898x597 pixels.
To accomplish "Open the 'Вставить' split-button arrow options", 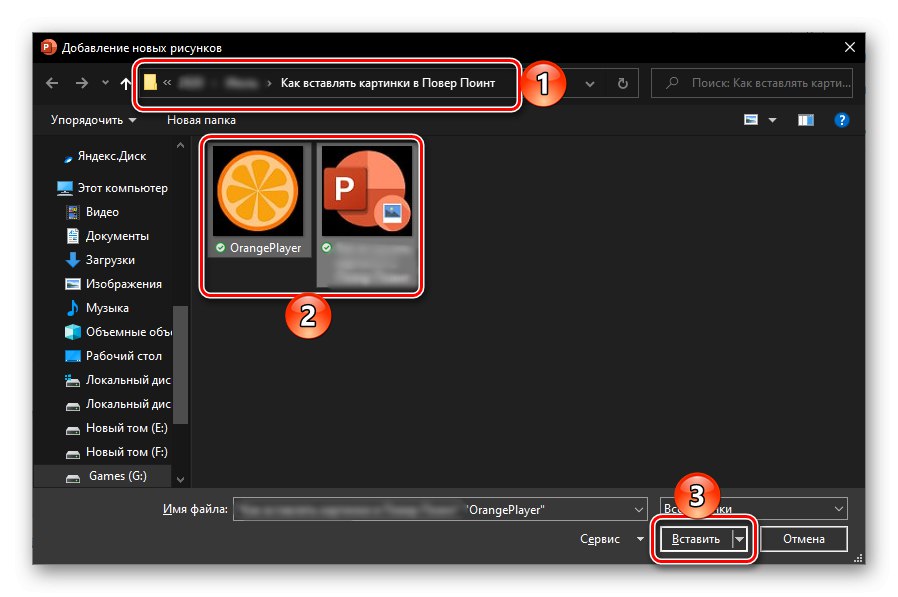I will [x=740, y=539].
